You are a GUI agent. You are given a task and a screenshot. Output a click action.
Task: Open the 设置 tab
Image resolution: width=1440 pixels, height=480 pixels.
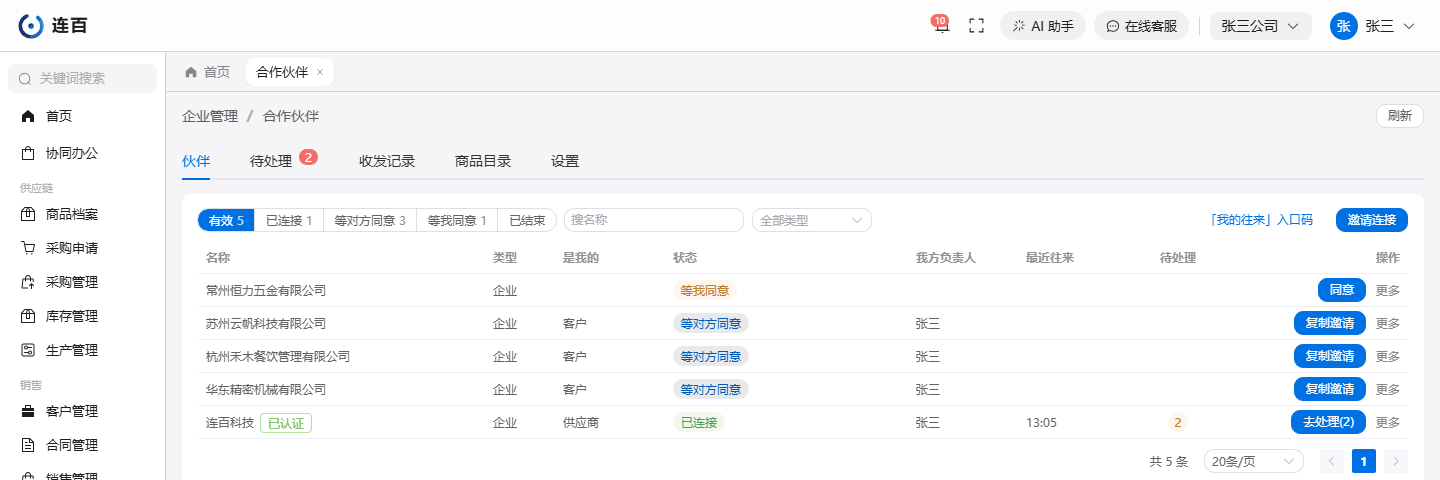tap(565, 161)
